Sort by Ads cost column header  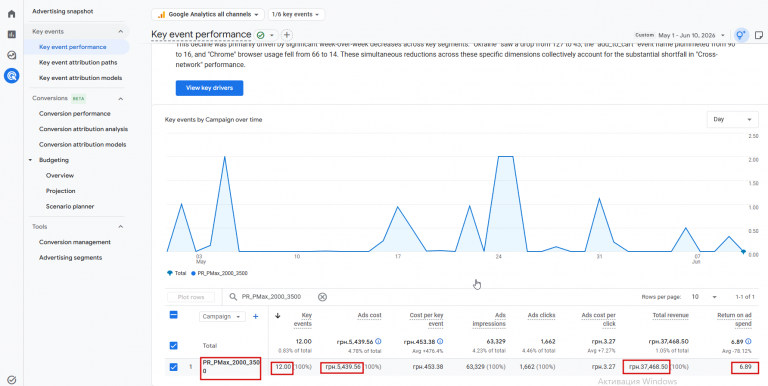(x=369, y=315)
